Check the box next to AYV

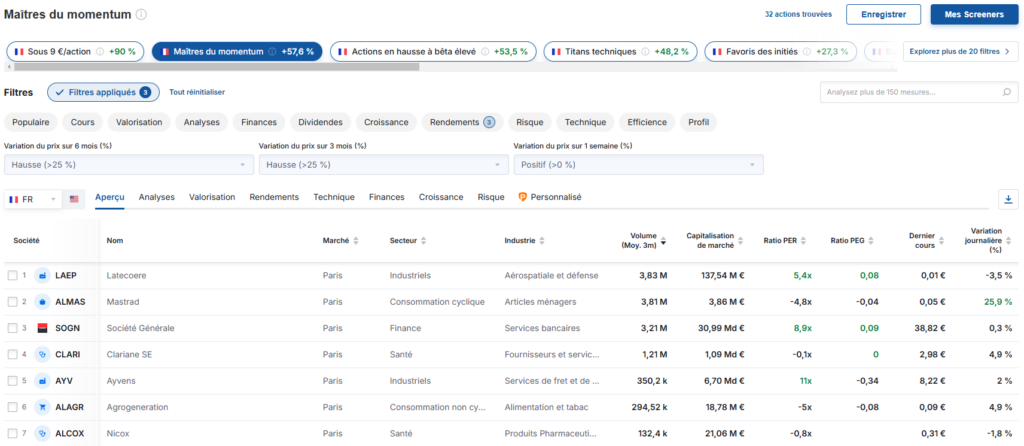(x=12, y=380)
